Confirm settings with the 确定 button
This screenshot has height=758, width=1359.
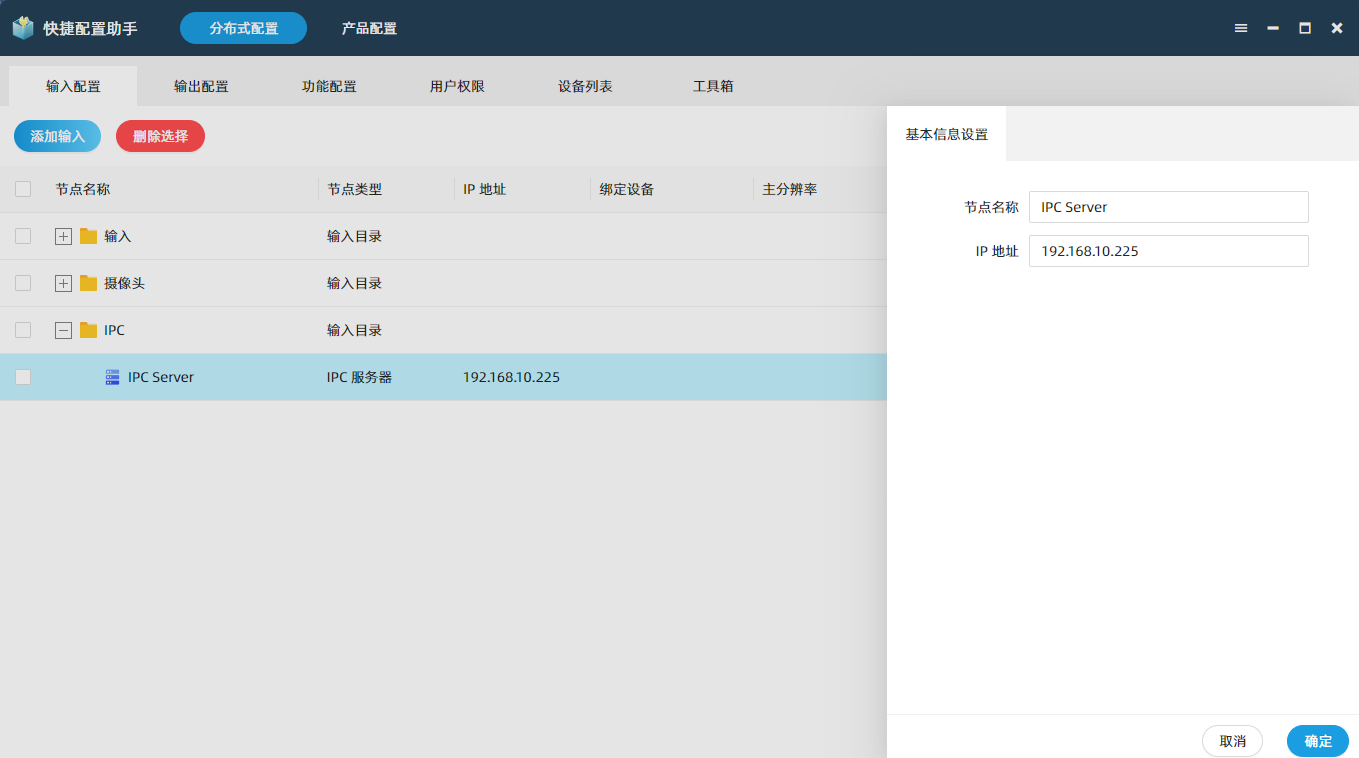coord(1317,741)
